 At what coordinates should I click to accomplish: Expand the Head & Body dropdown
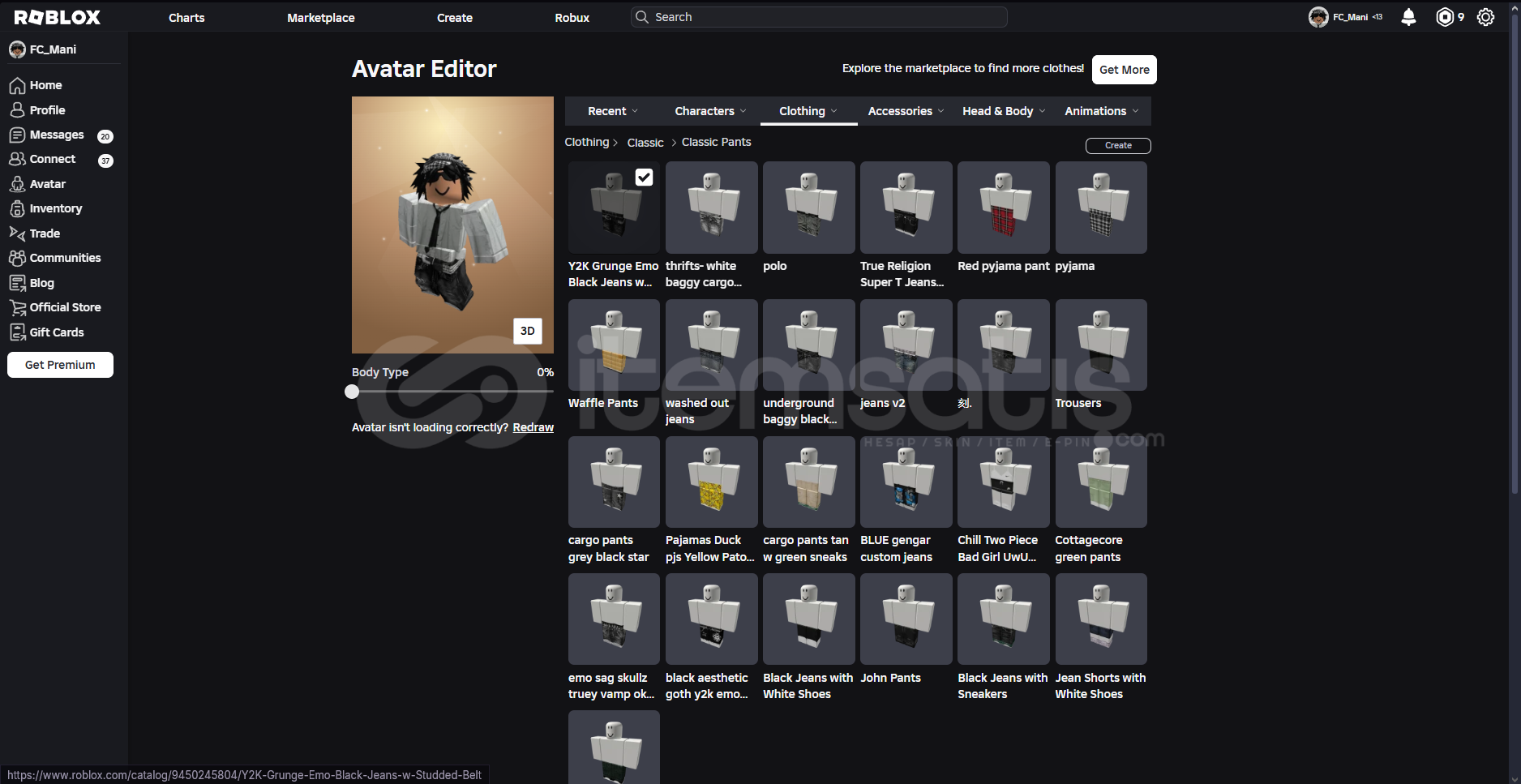(x=1004, y=111)
